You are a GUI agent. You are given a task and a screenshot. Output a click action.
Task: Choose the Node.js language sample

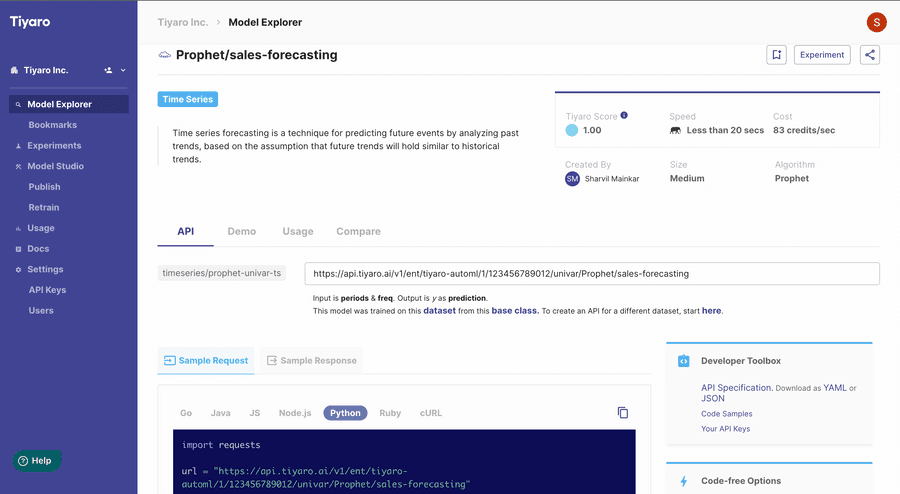pyautogui.click(x=295, y=413)
